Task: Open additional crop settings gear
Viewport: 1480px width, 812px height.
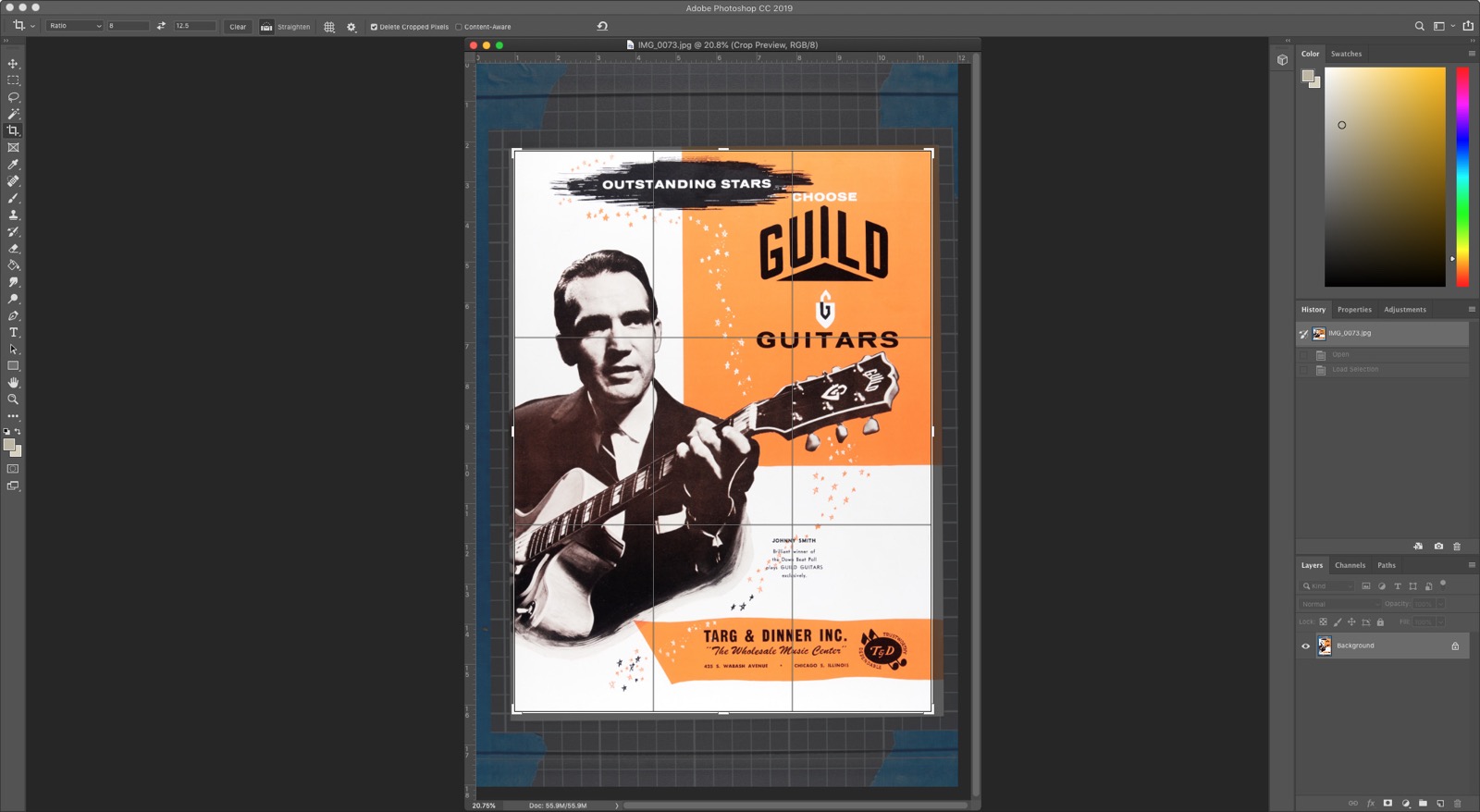Action: tap(351, 27)
